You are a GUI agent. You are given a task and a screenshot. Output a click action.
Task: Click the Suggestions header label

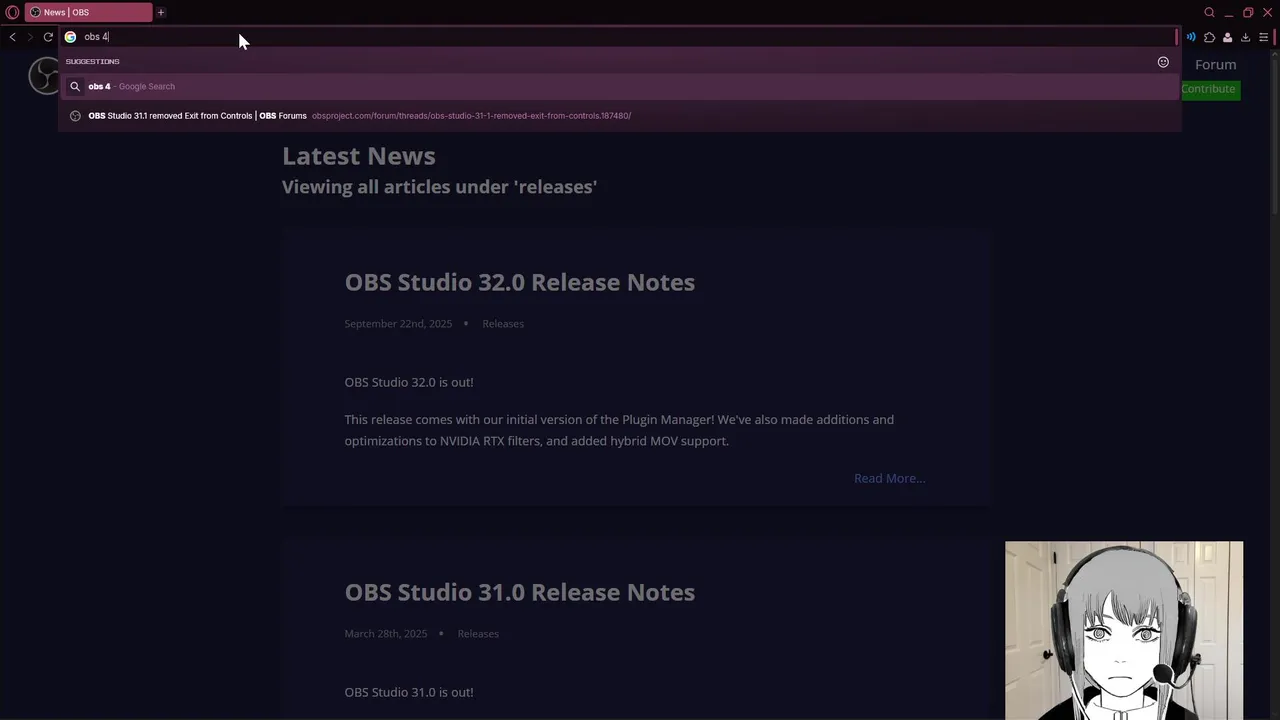(x=92, y=62)
